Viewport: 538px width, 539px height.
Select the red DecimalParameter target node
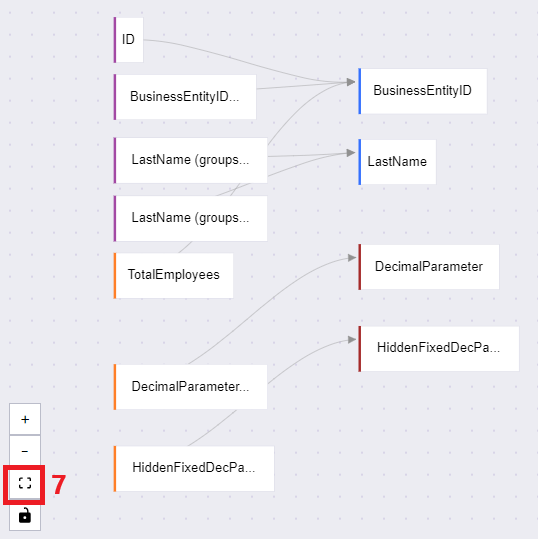[429, 267]
